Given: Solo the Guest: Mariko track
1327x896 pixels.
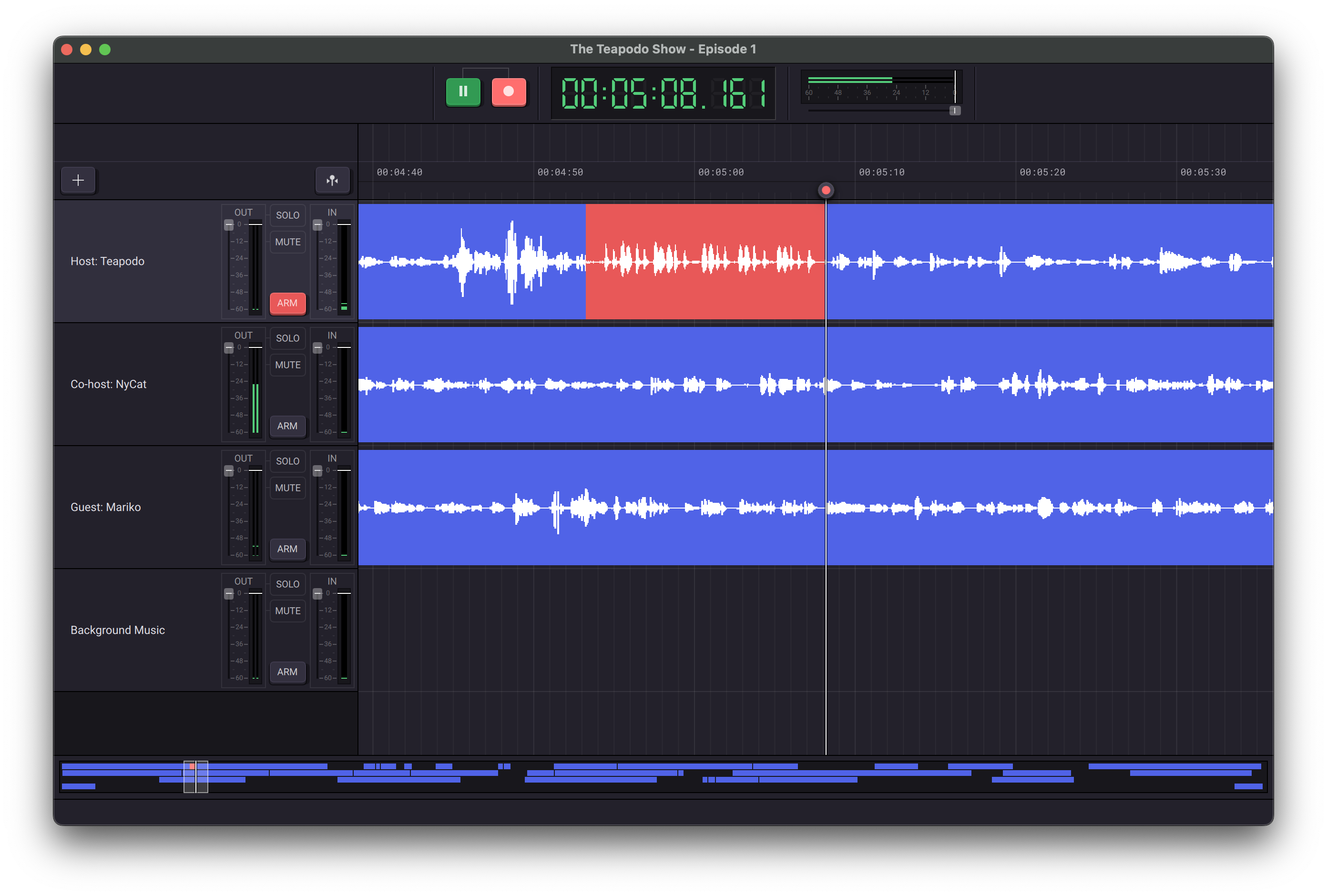Looking at the screenshot, I should pos(287,461).
